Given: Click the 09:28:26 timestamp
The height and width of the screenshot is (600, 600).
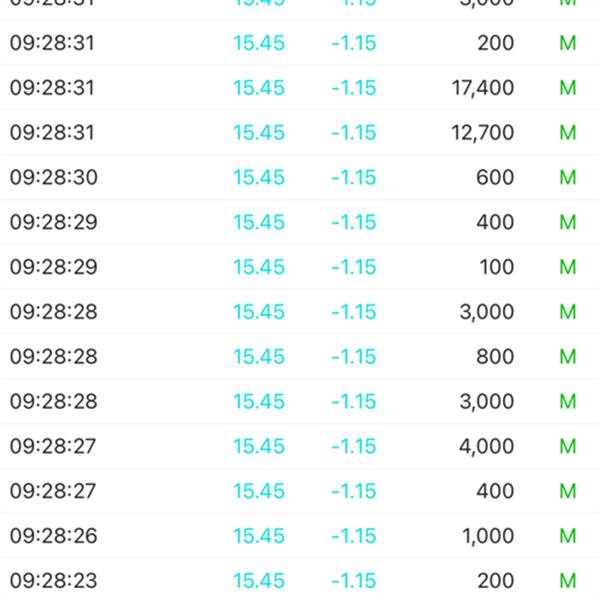Looking at the screenshot, I should [53, 536].
